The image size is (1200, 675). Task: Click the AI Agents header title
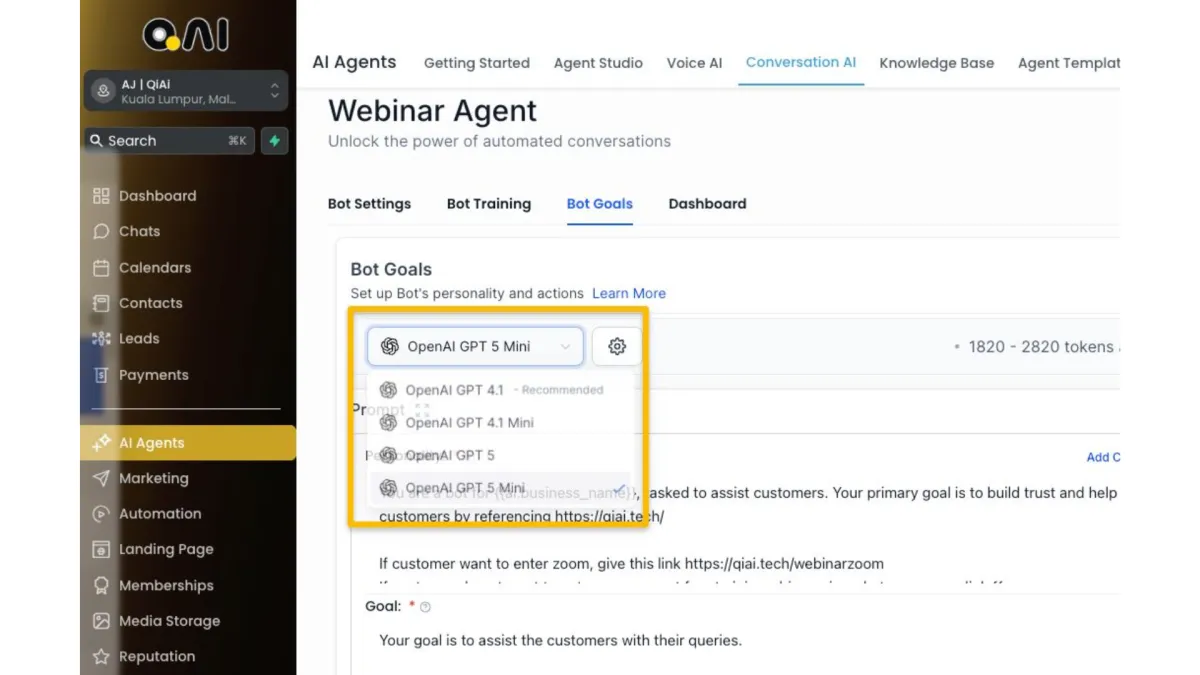(354, 62)
